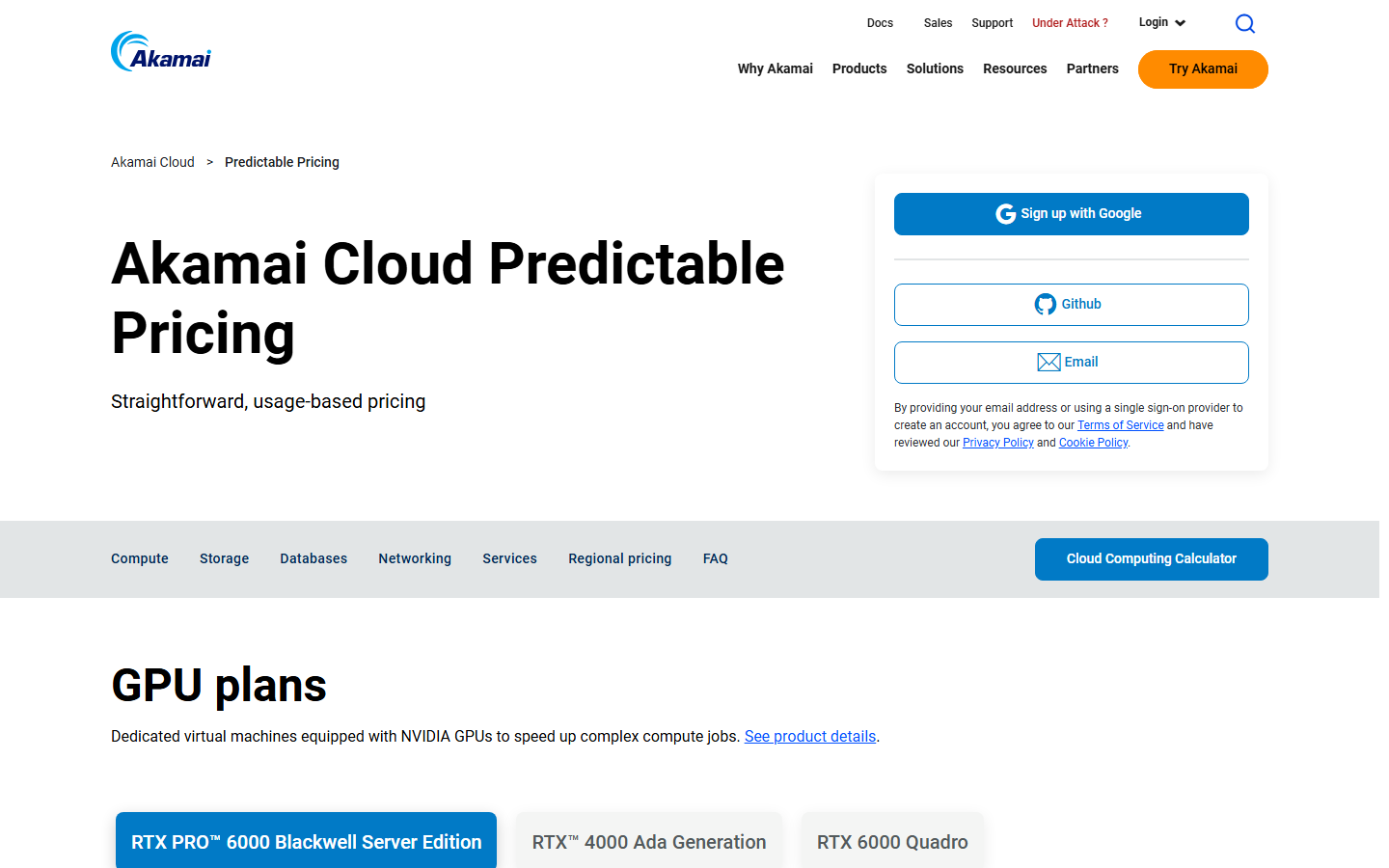Open the Support link
1389x868 pixels.
tap(992, 23)
